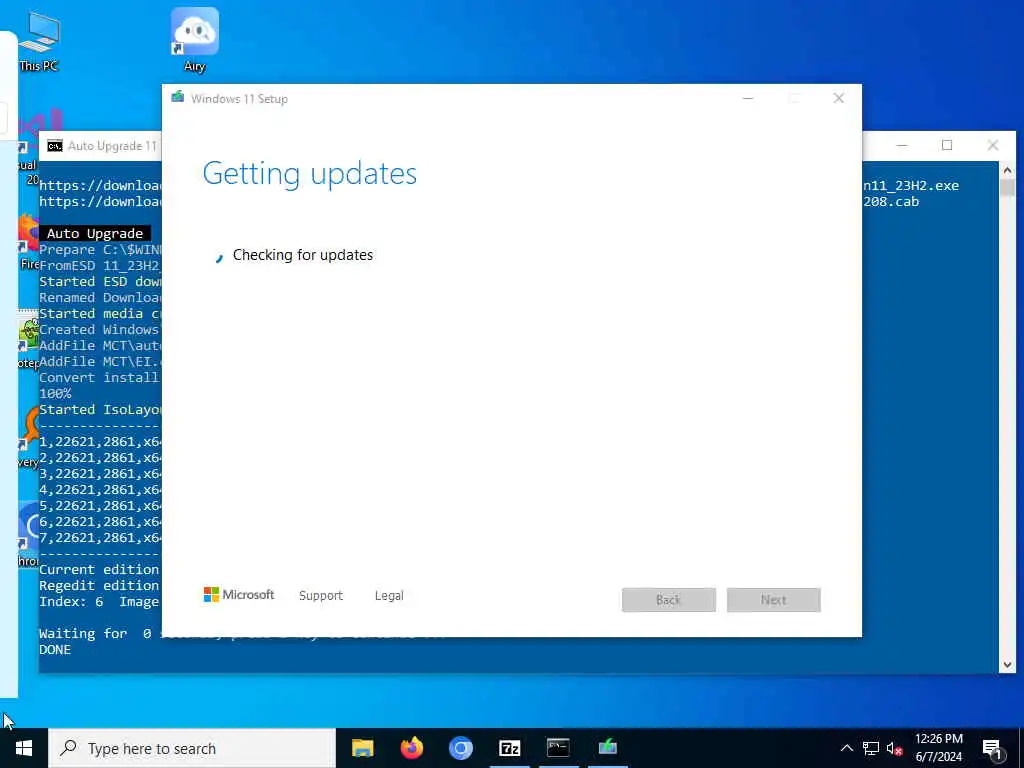This screenshot has height=768, width=1024.
Task: Switch to the command prompt taskbar icon
Action: click(x=558, y=748)
